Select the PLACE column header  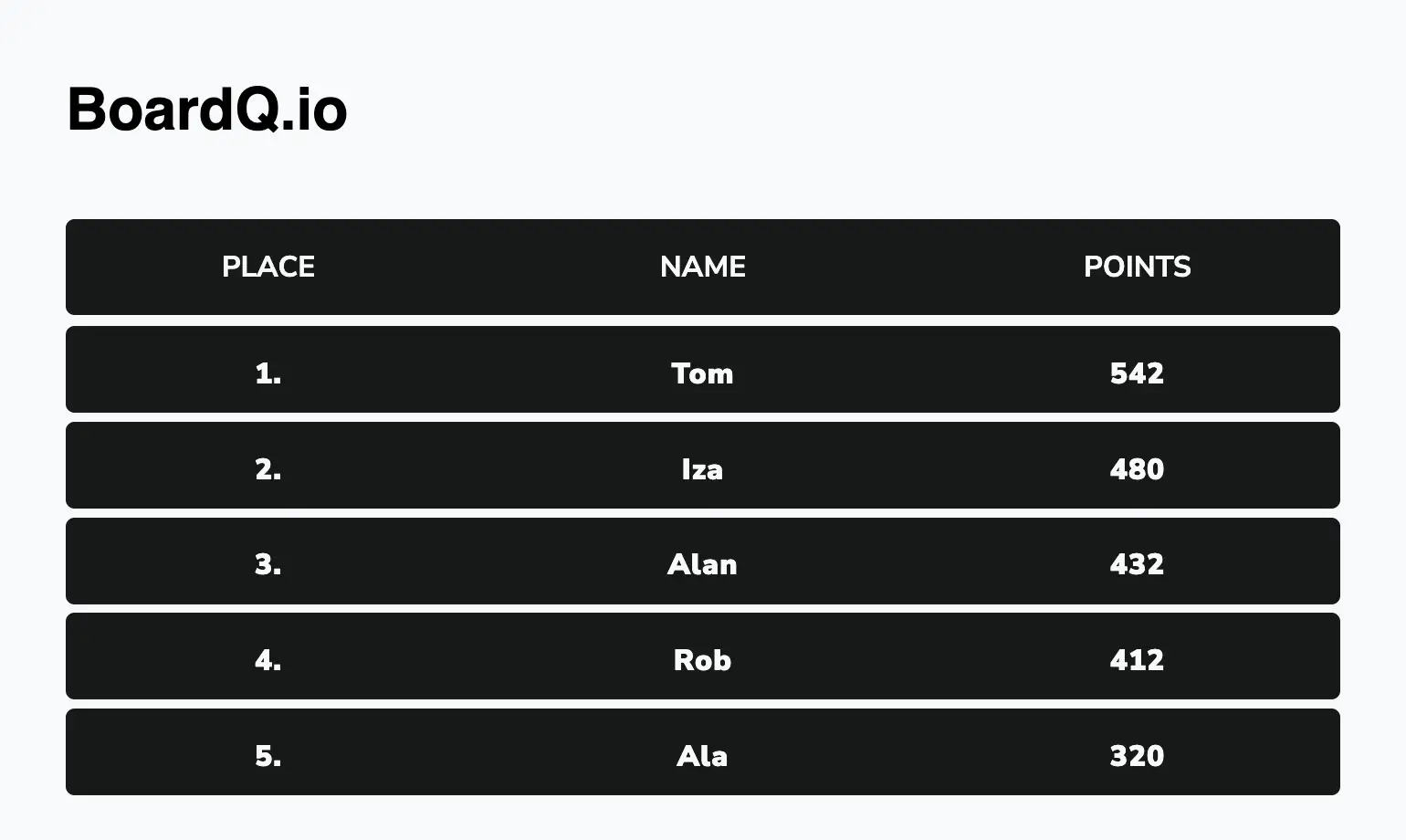(x=268, y=267)
